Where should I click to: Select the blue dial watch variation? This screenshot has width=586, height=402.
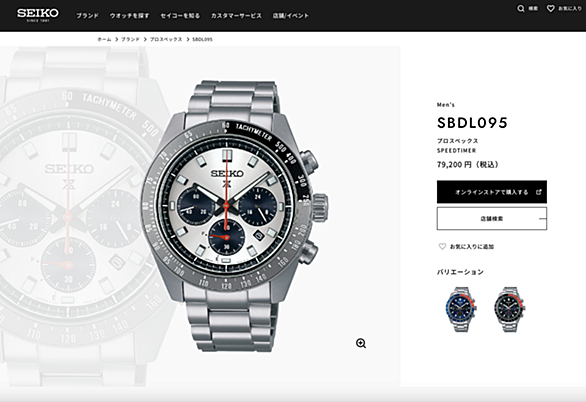tap(462, 309)
